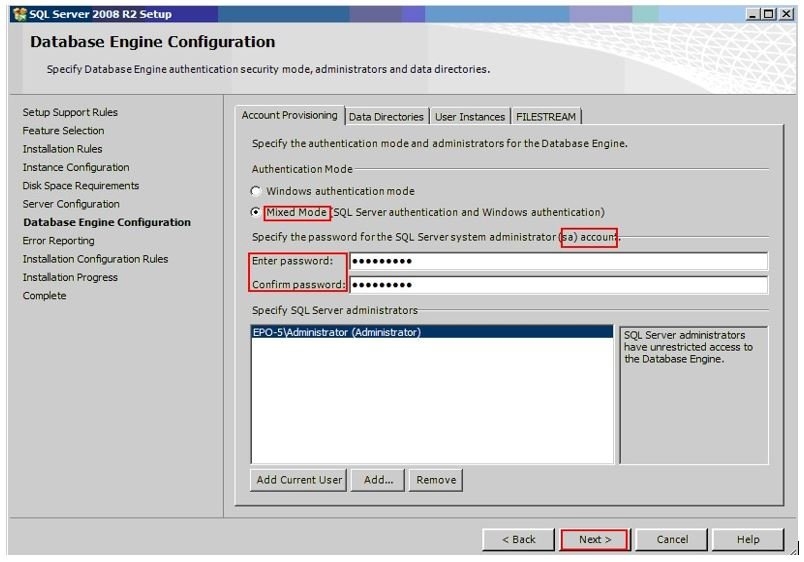Click the Enter password field
This screenshot has height=562, width=804.
click(558, 262)
